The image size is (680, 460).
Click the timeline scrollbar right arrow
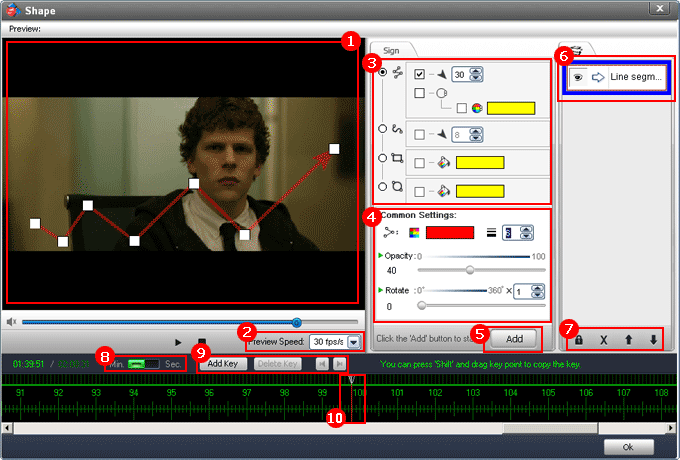672,428
